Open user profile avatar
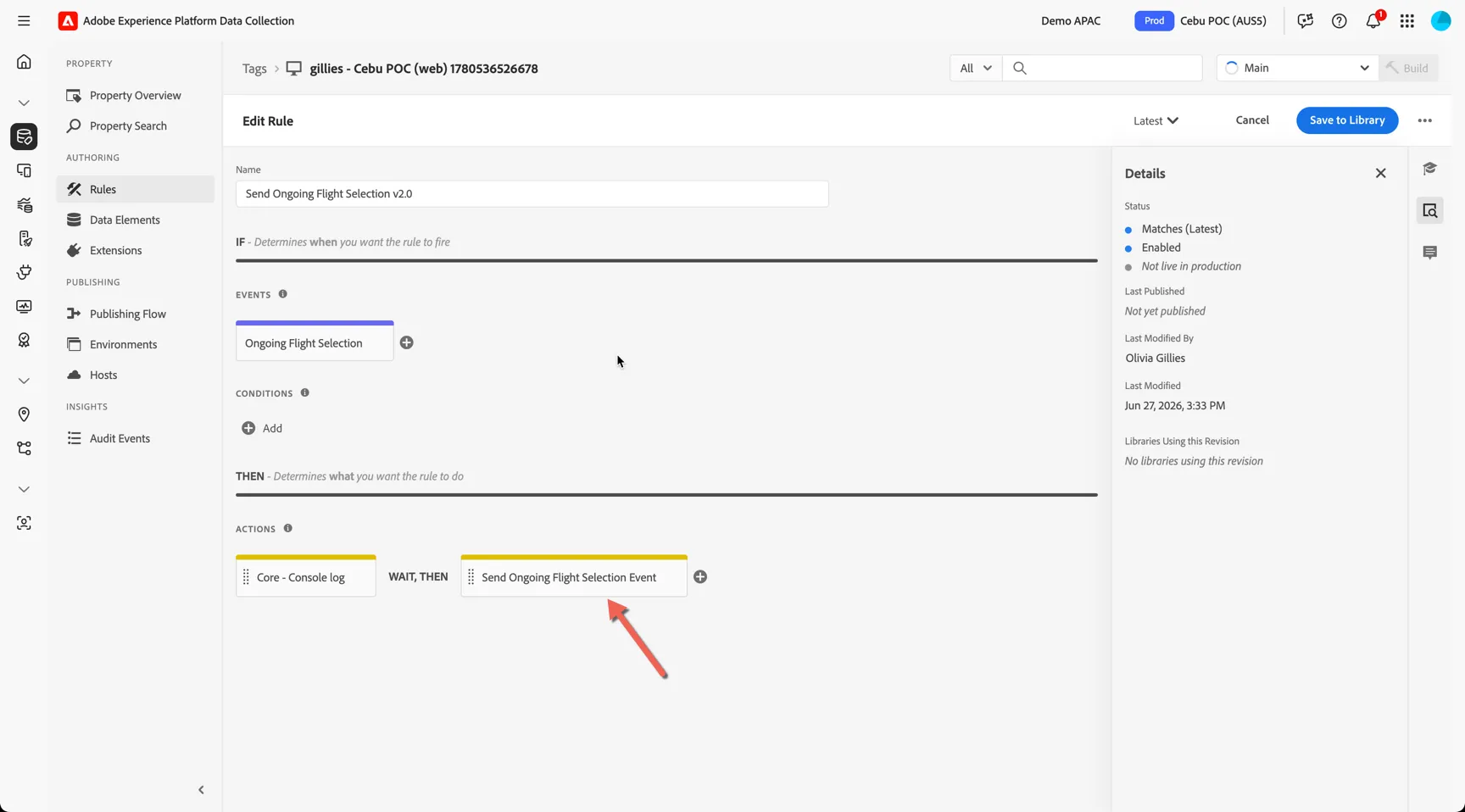Viewport: 1465px width, 812px height. tap(1441, 21)
